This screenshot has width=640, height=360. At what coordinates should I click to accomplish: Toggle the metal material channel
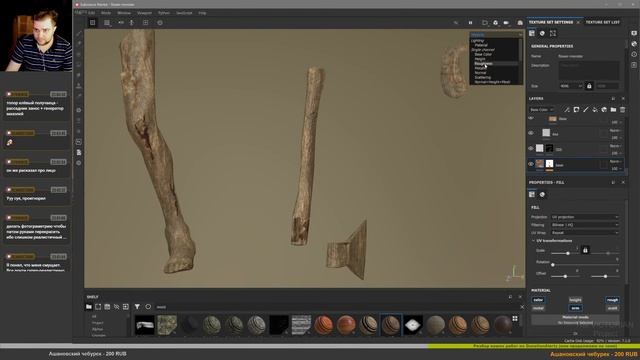tap(538, 308)
